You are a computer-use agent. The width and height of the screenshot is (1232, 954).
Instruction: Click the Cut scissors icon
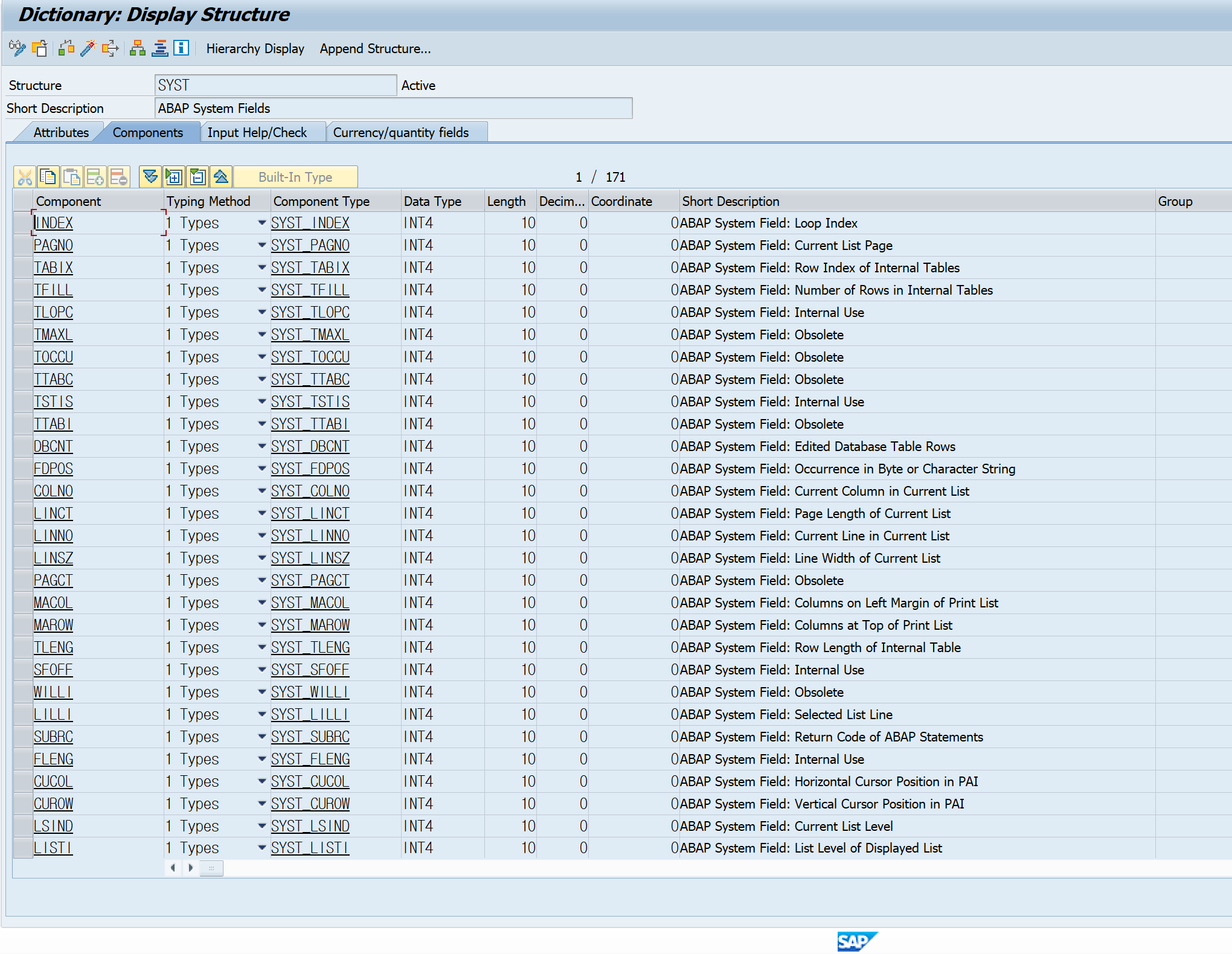click(x=25, y=177)
